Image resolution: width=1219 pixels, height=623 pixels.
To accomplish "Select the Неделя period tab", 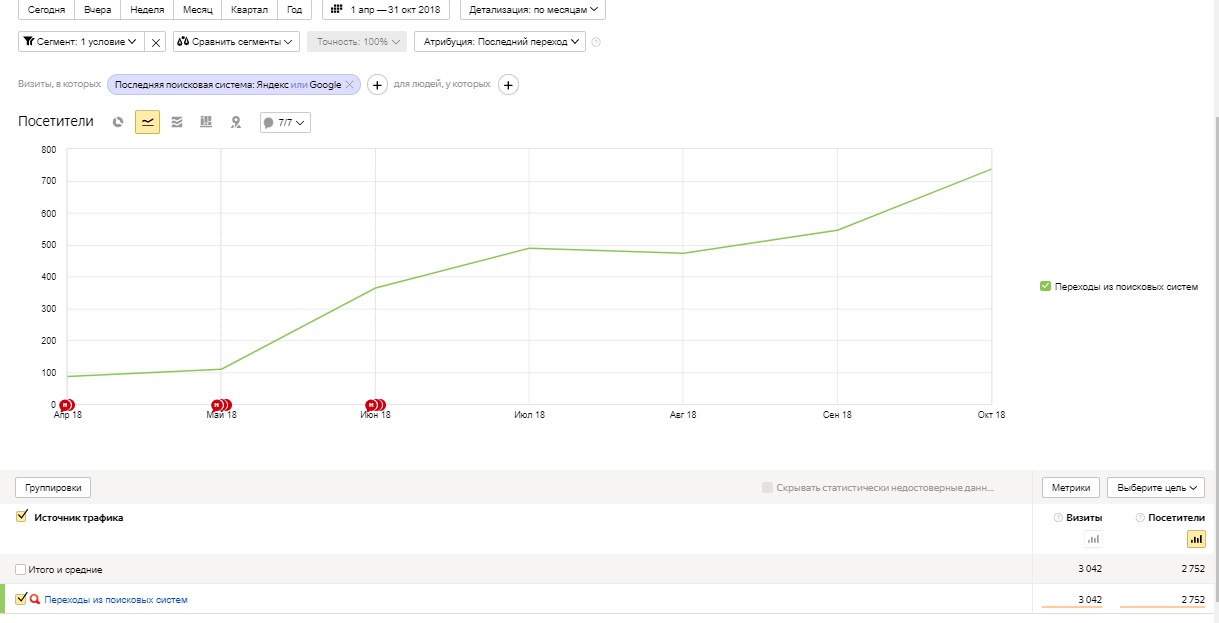I will (x=147, y=9).
